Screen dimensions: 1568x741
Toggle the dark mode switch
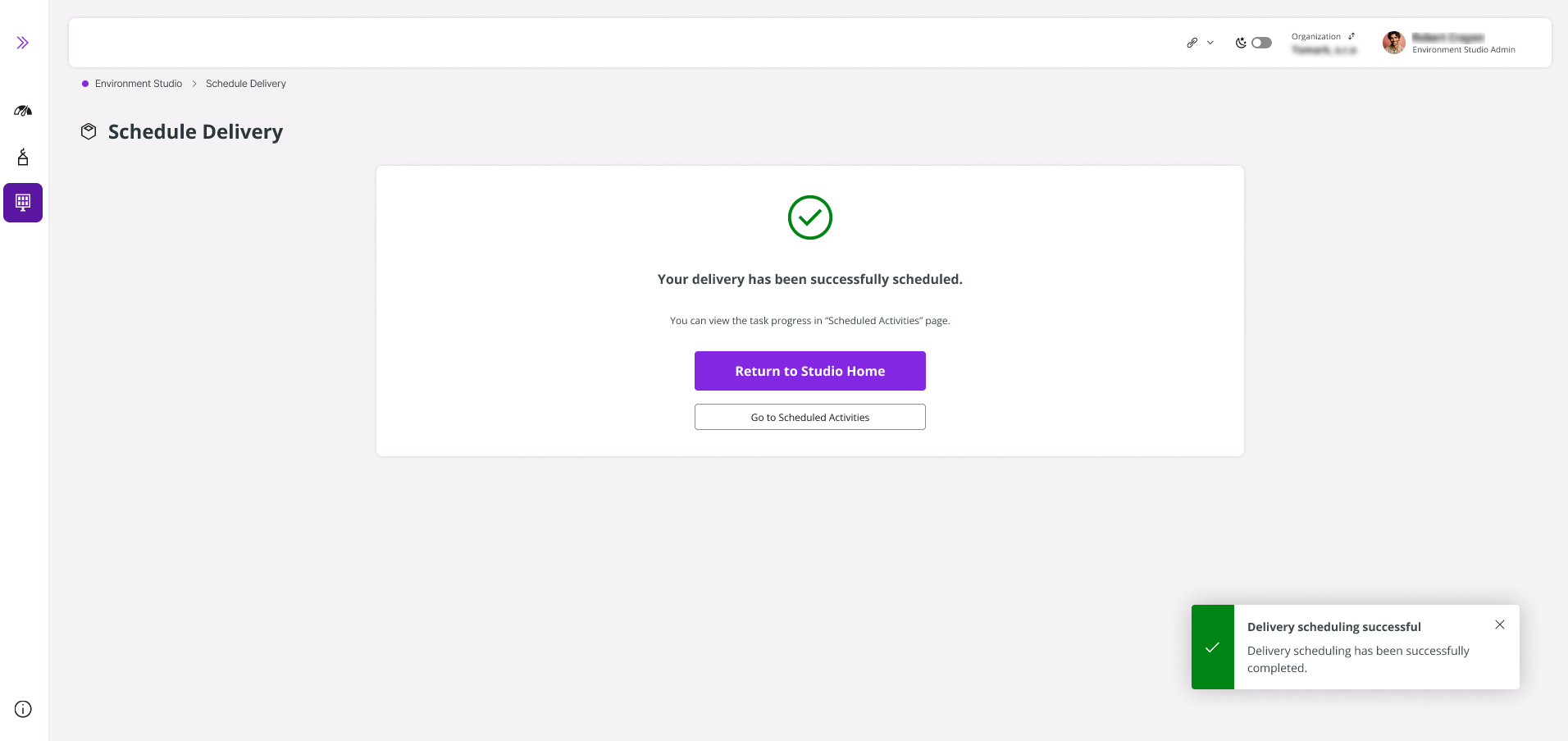[x=1261, y=43]
